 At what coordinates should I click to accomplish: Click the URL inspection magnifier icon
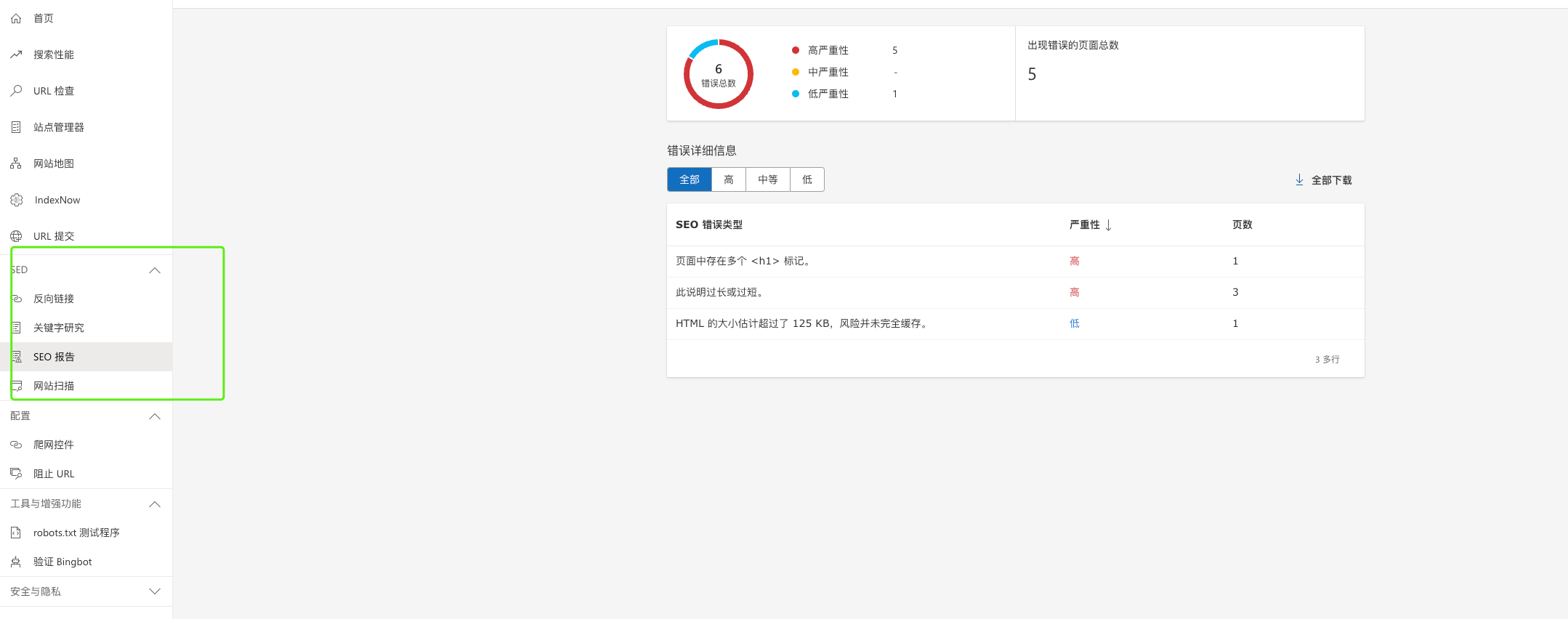tap(16, 91)
